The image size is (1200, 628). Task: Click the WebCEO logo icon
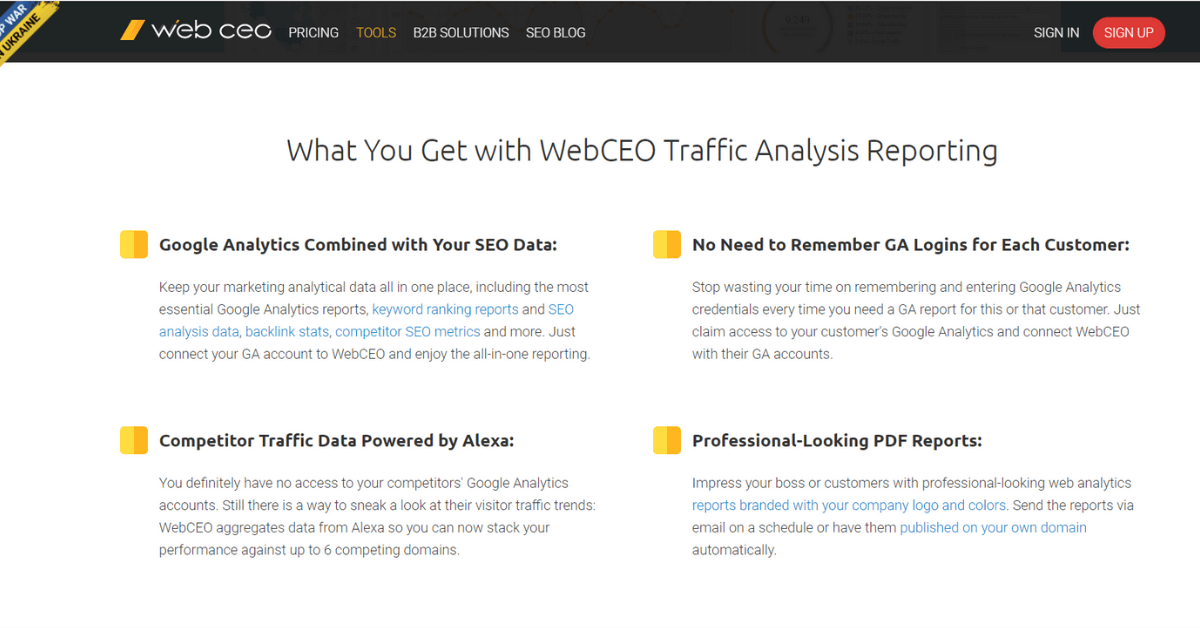point(132,31)
